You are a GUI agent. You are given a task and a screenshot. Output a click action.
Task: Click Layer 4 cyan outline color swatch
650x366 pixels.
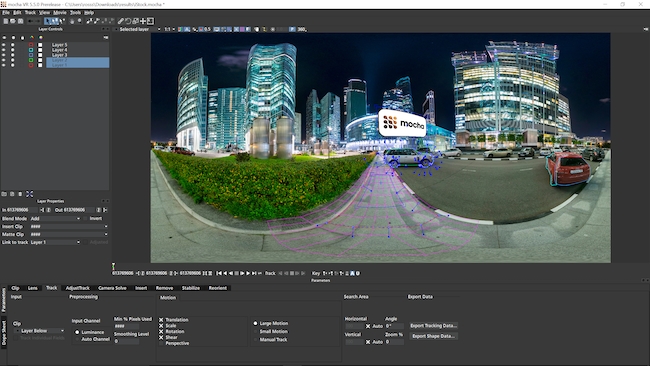tap(31, 50)
